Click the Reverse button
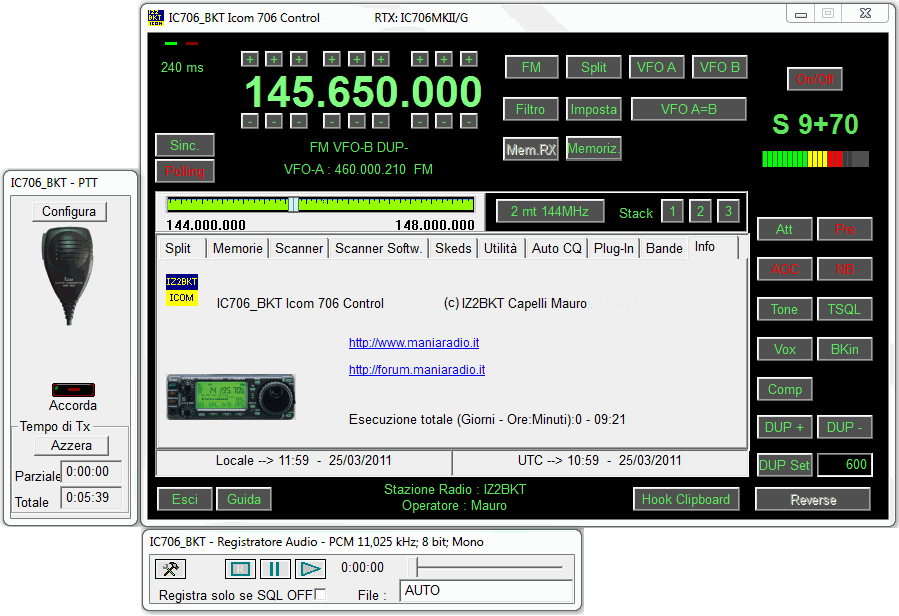The image size is (899, 616). 813,500
